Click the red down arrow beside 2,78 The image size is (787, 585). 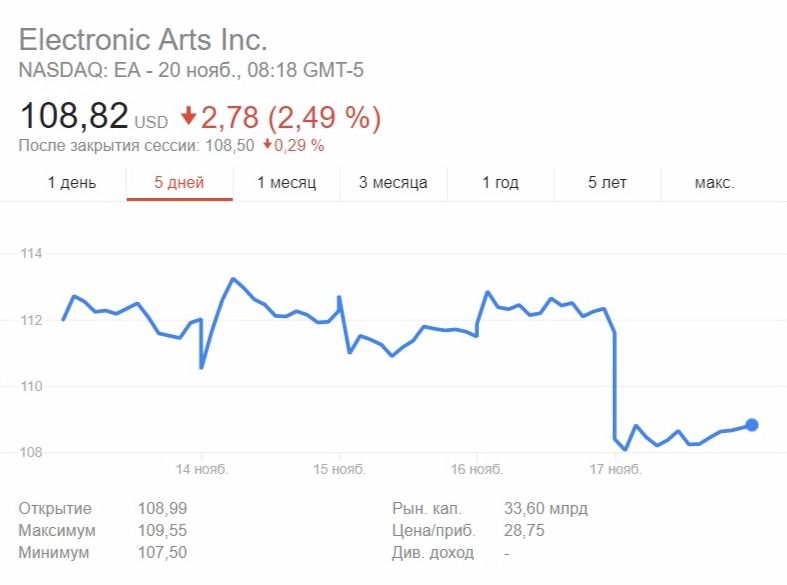188,115
